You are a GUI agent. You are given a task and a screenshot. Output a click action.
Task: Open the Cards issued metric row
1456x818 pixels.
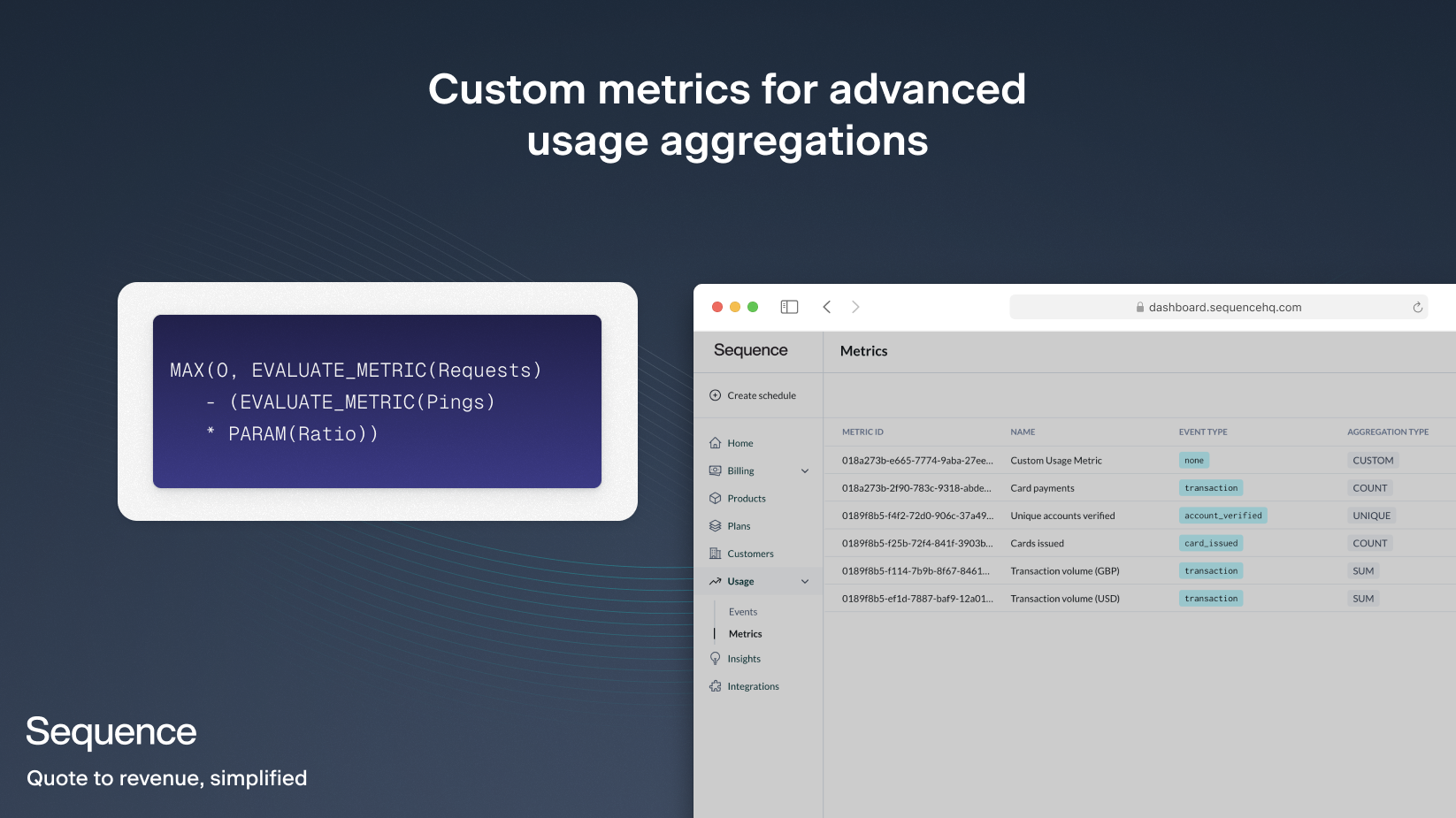coord(1140,543)
